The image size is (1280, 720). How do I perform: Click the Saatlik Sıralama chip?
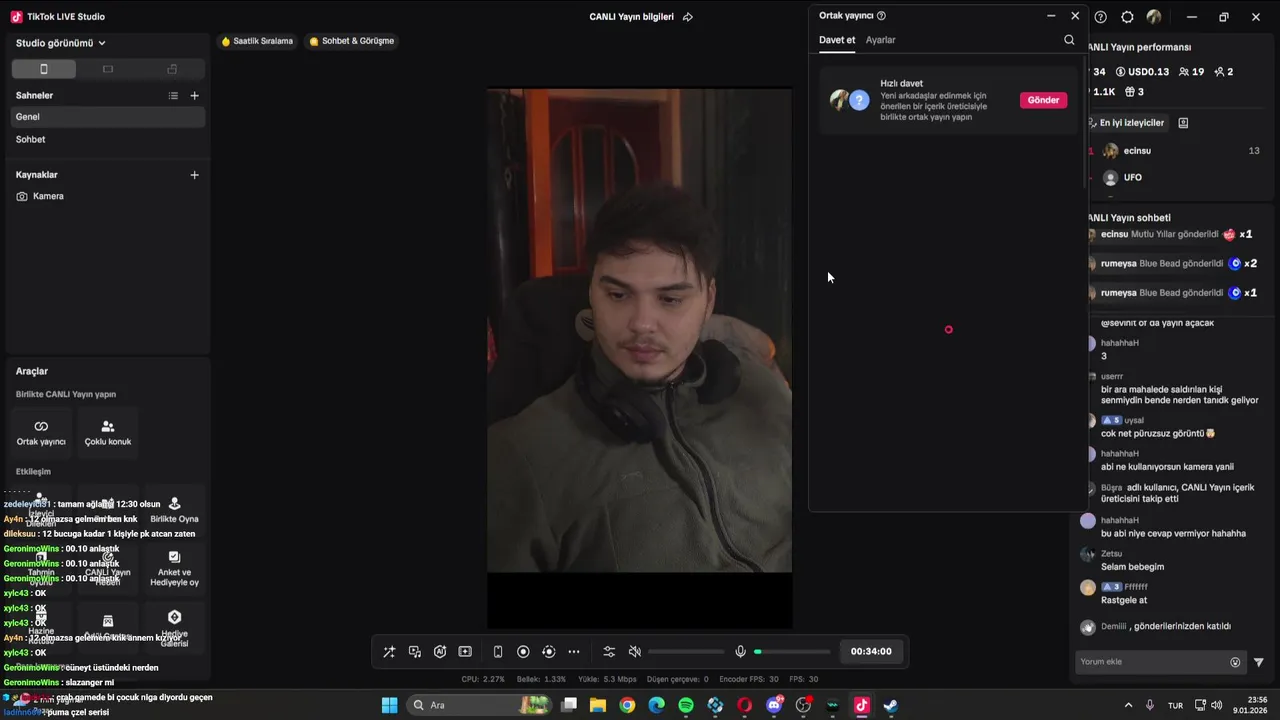tap(257, 41)
